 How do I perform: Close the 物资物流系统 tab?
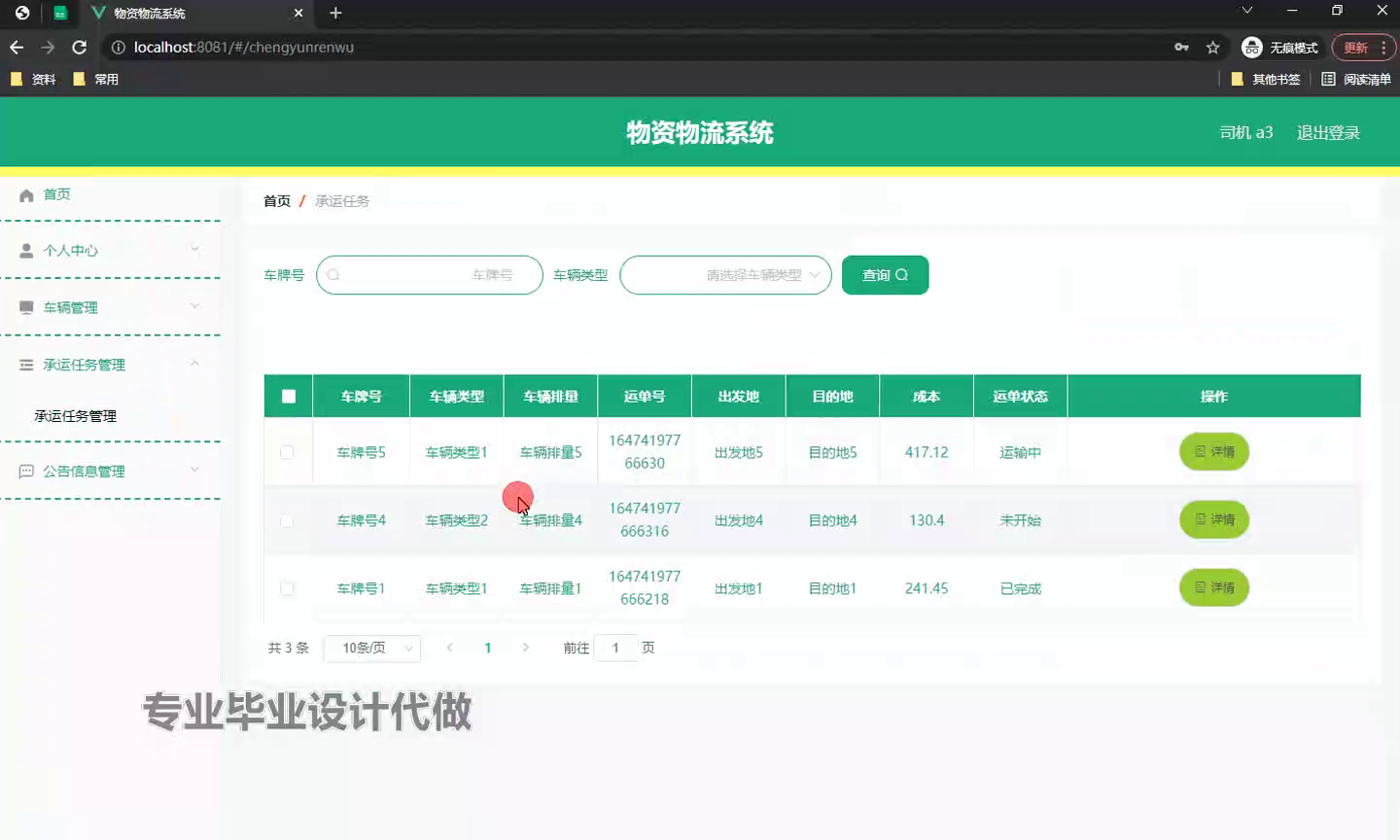[x=298, y=13]
